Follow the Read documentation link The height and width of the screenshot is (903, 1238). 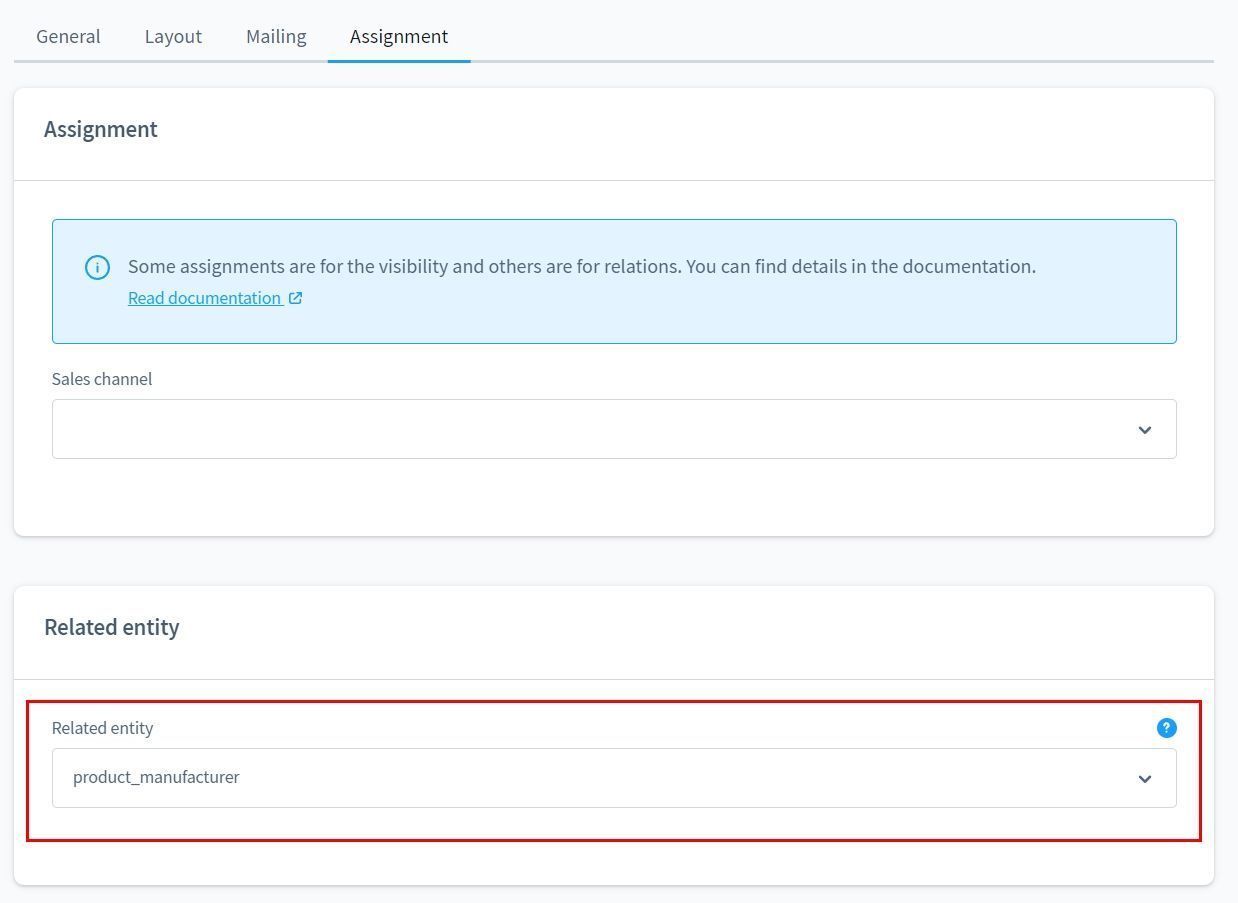[204, 298]
